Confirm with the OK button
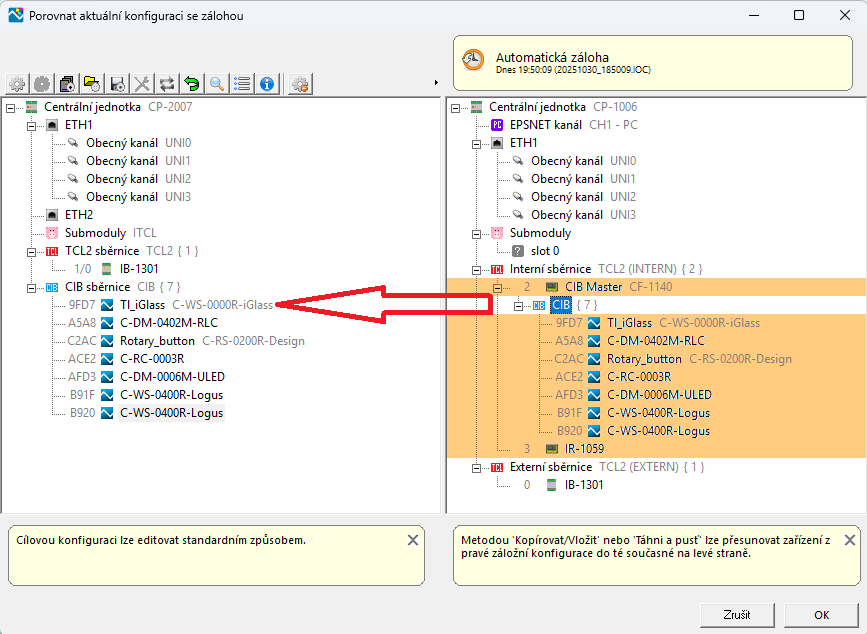867x634 pixels. tap(821, 614)
